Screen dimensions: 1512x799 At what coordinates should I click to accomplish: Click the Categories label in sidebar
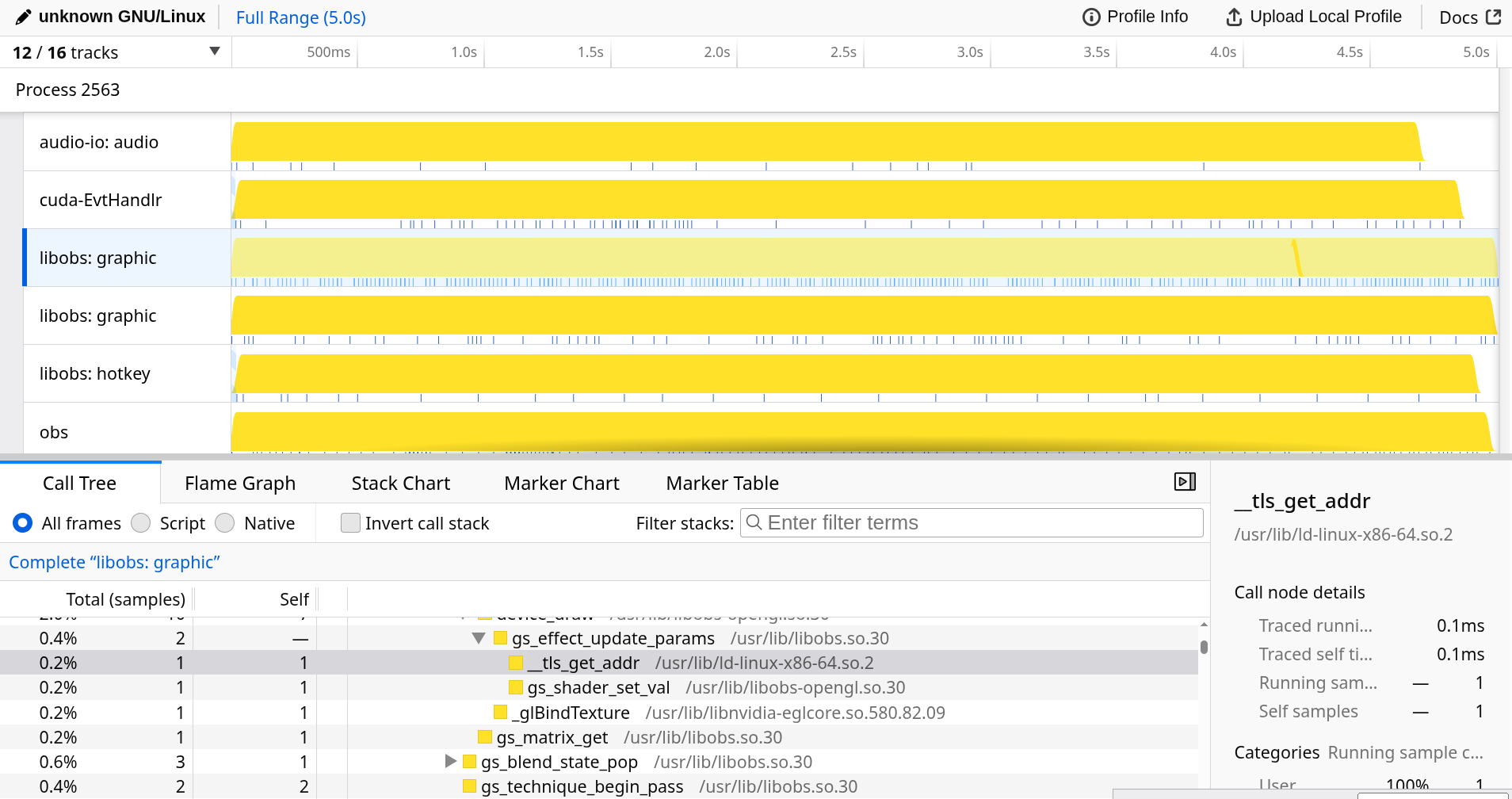pyautogui.click(x=1277, y=753)
